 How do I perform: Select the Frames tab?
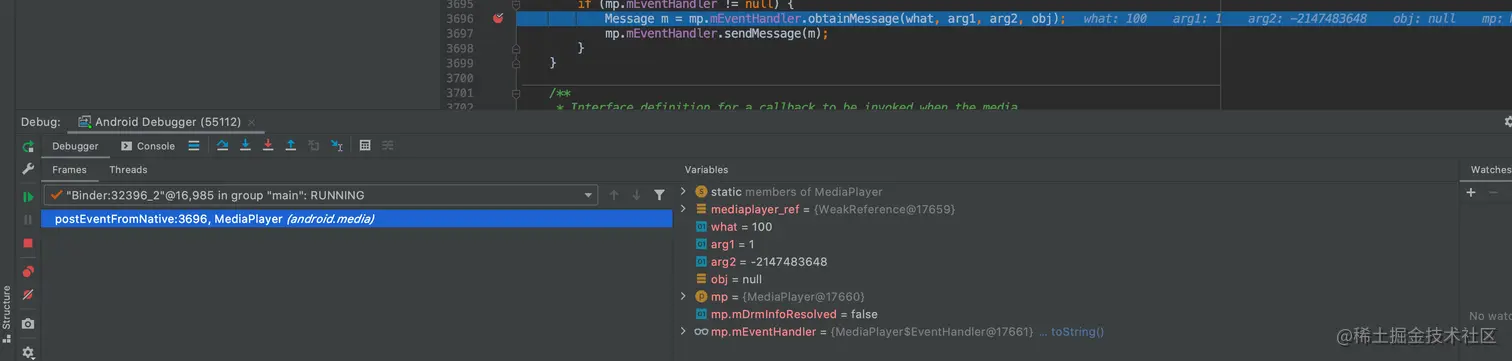(70, 170)
